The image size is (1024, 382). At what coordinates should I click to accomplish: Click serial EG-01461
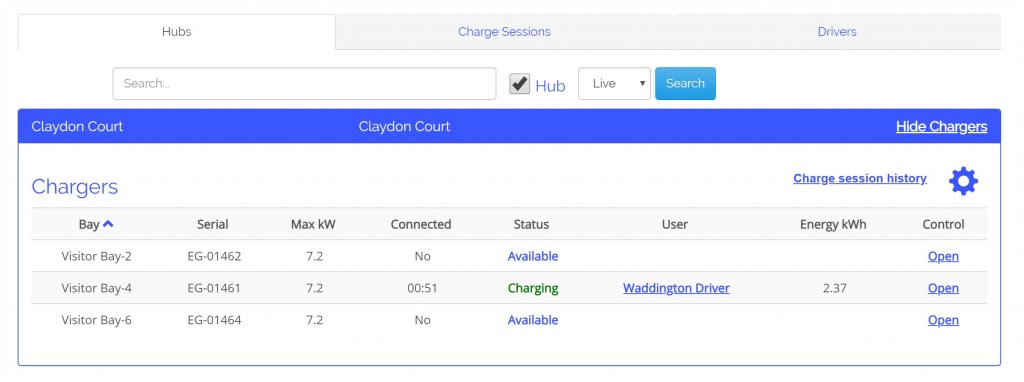pos(214,288)
